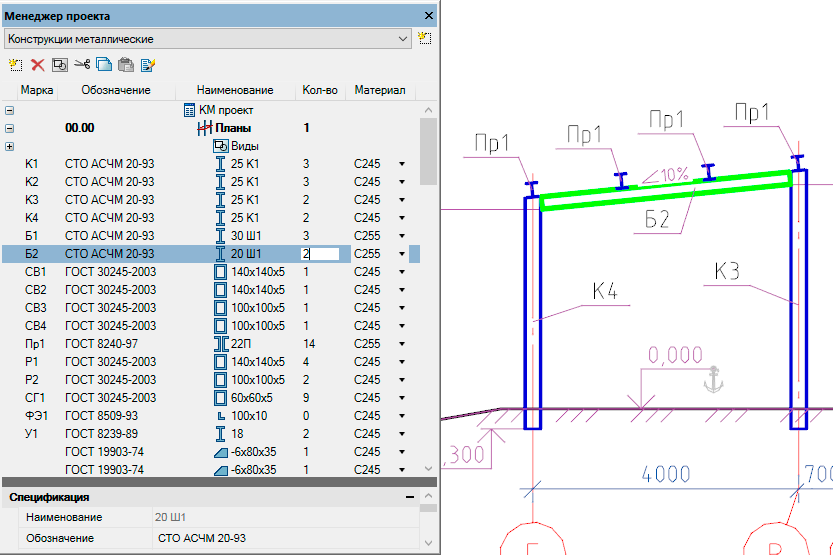Image resolution: width=833 pixels, height=555 pixels.
Task: Click the tree list scroll down arrow
Action: (x=428, y=468)
